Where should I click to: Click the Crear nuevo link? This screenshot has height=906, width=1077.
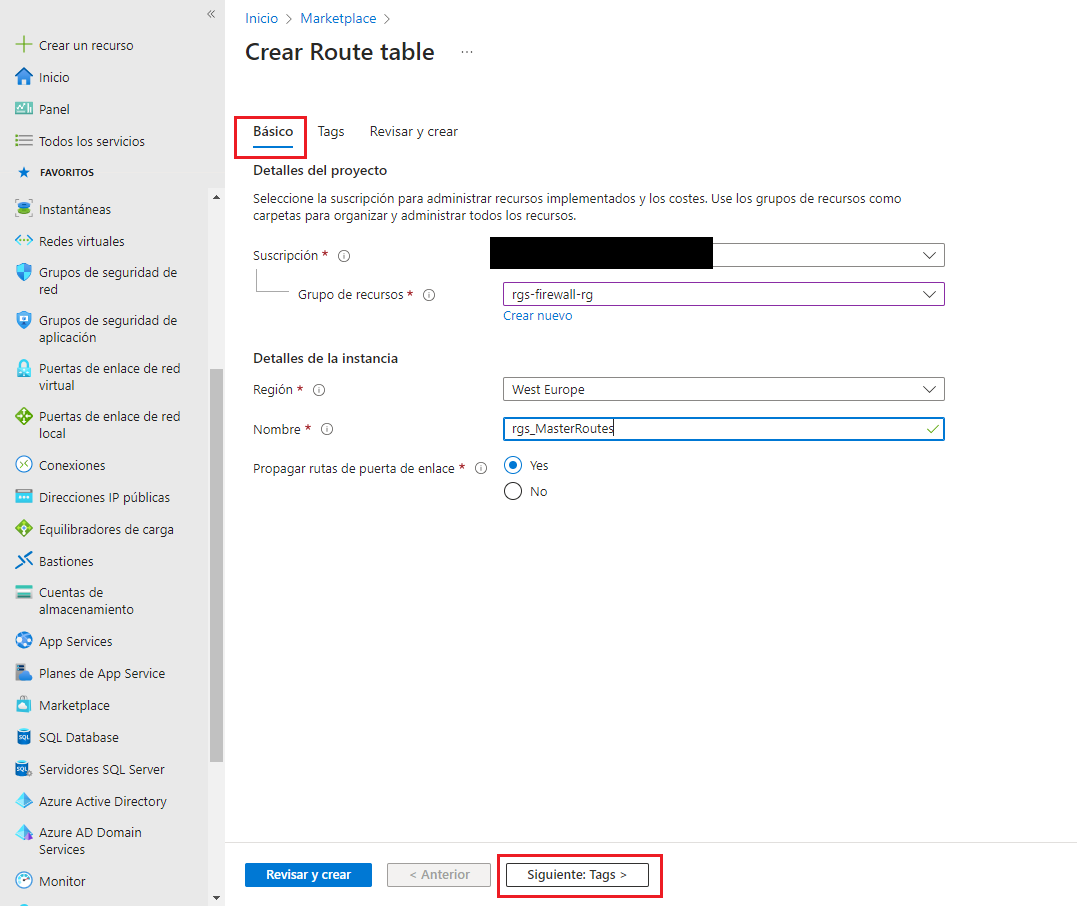tap(537, 315)
